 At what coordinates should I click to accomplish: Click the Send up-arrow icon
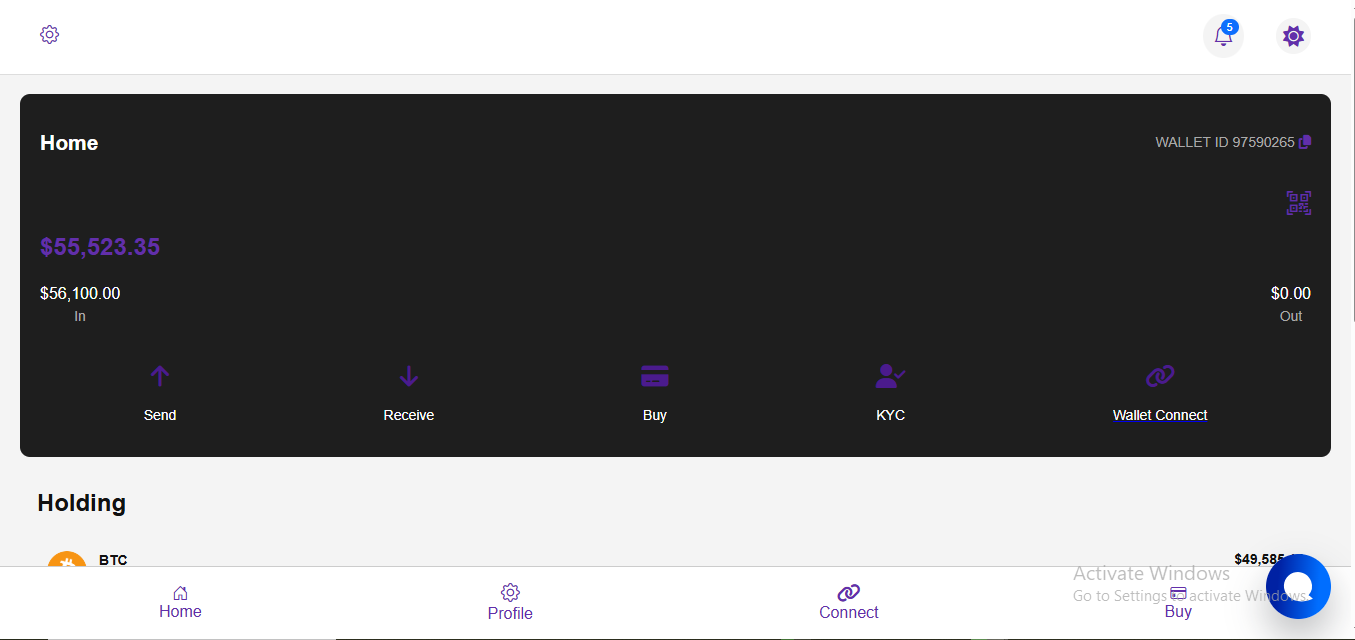[x=160, y=377]
